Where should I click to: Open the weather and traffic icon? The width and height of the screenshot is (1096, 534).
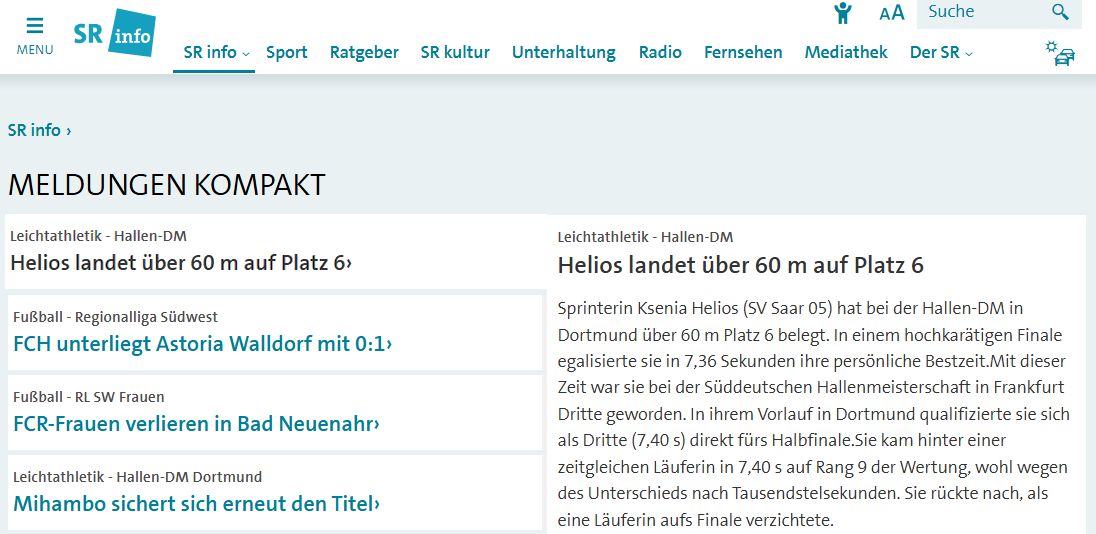pos(1059,53)
